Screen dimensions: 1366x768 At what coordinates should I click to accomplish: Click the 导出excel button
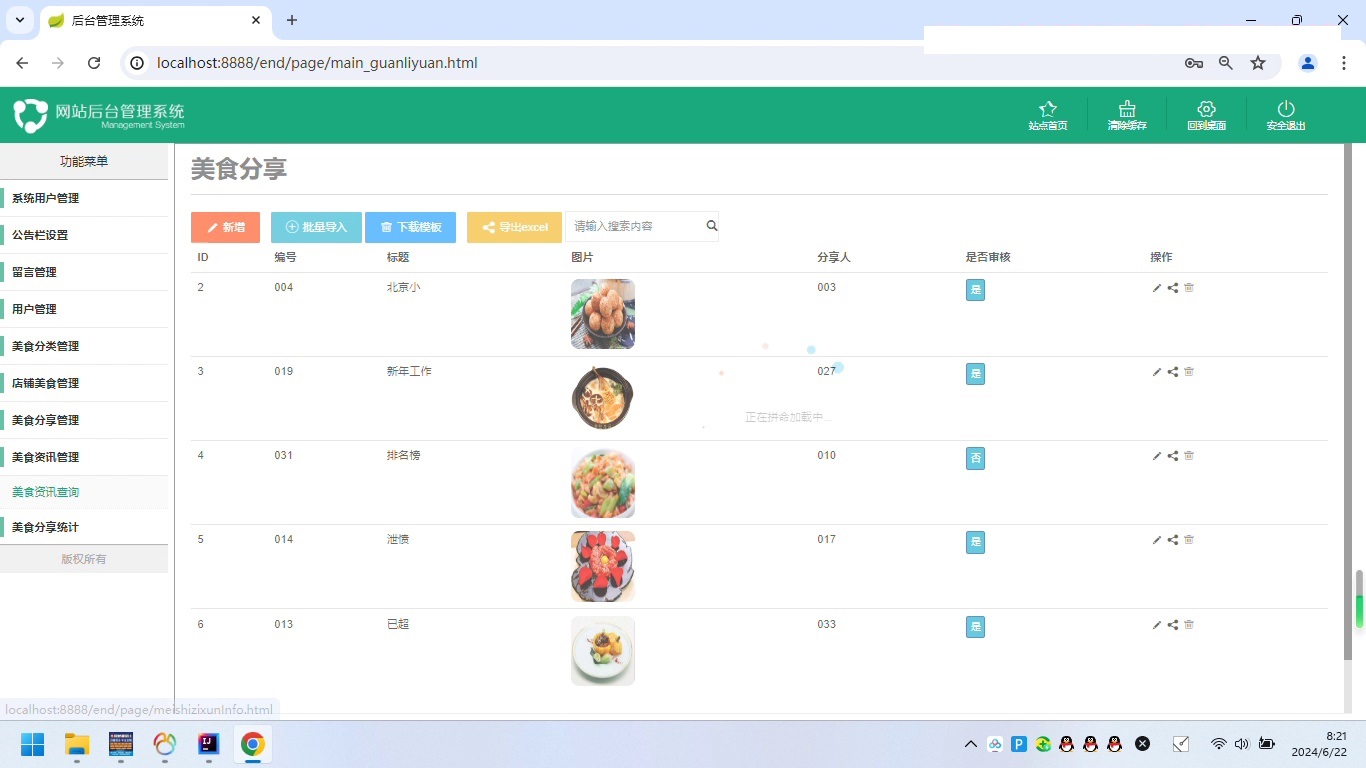tap(514, 227)
